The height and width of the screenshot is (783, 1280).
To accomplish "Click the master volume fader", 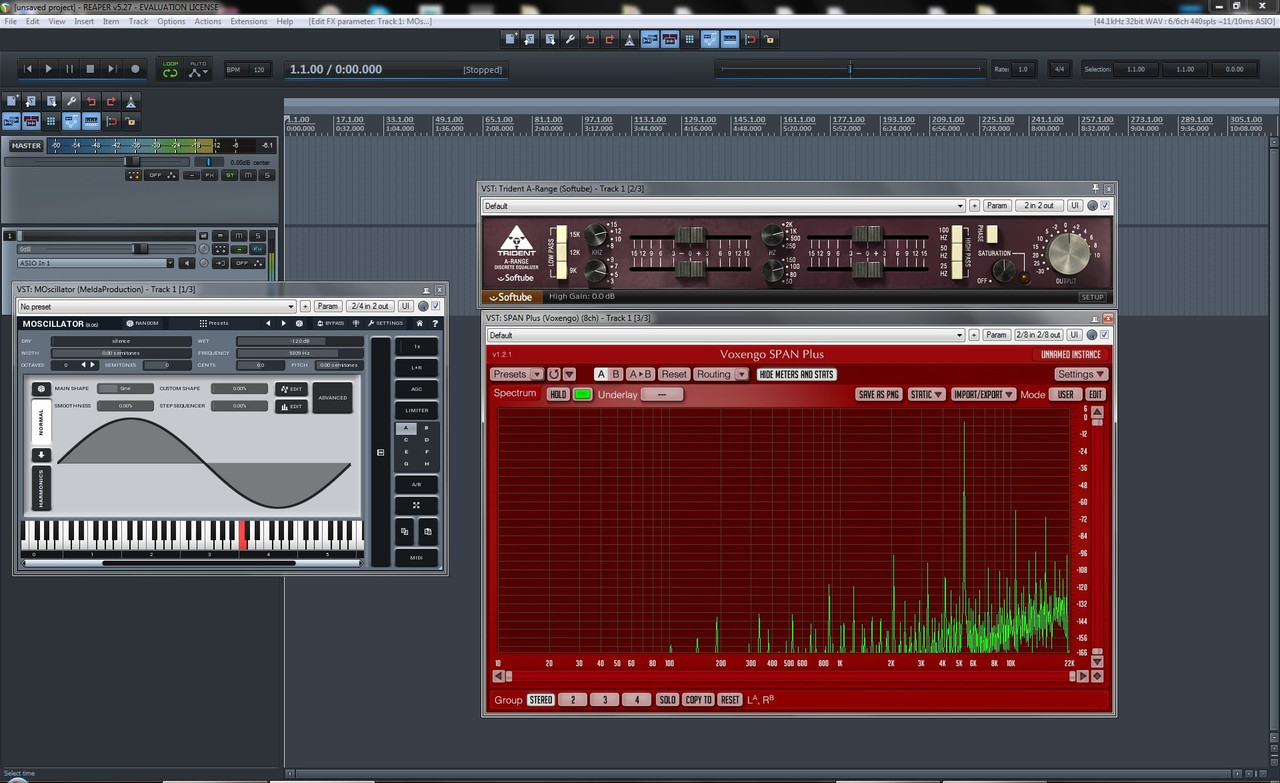I will 130,161.
